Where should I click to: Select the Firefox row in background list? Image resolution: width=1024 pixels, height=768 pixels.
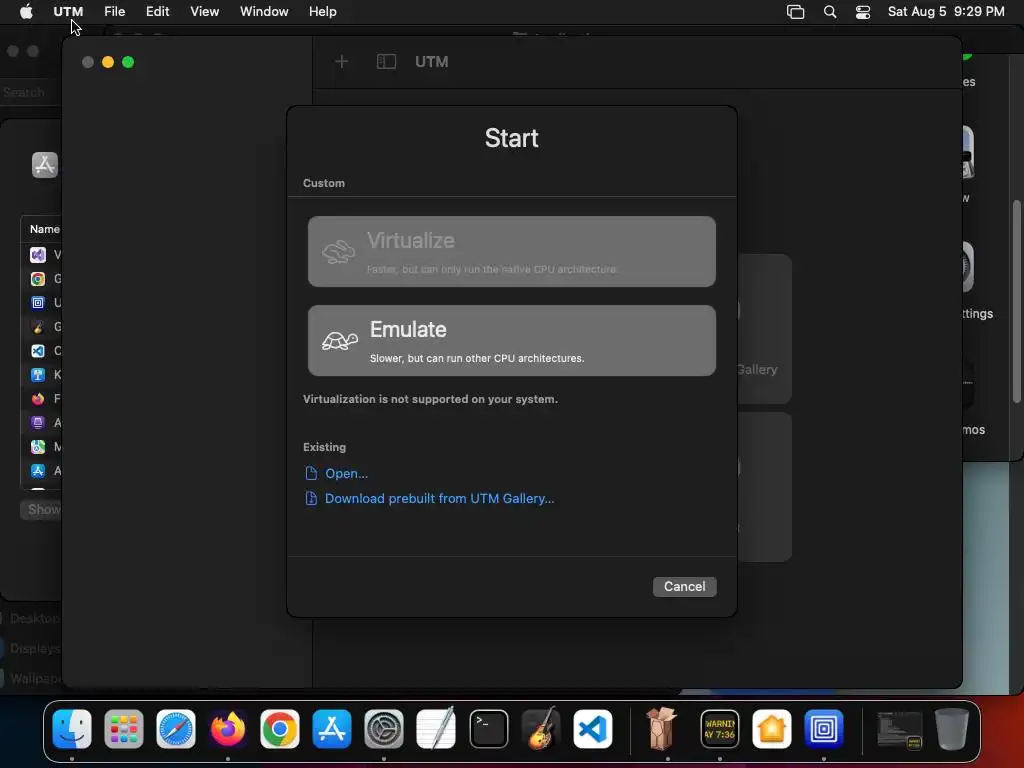point(42,398)
